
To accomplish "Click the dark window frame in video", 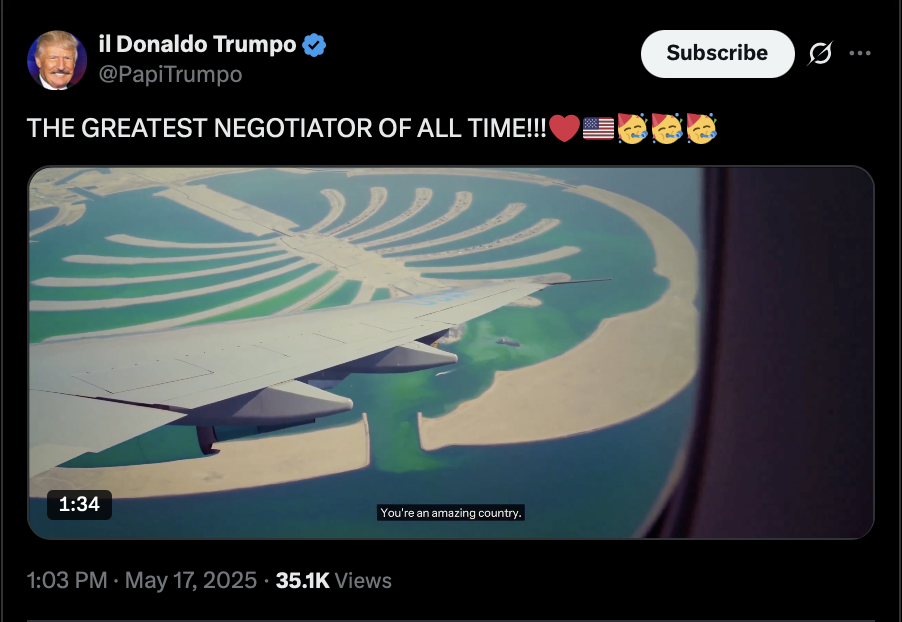I will tap(788, 352).
